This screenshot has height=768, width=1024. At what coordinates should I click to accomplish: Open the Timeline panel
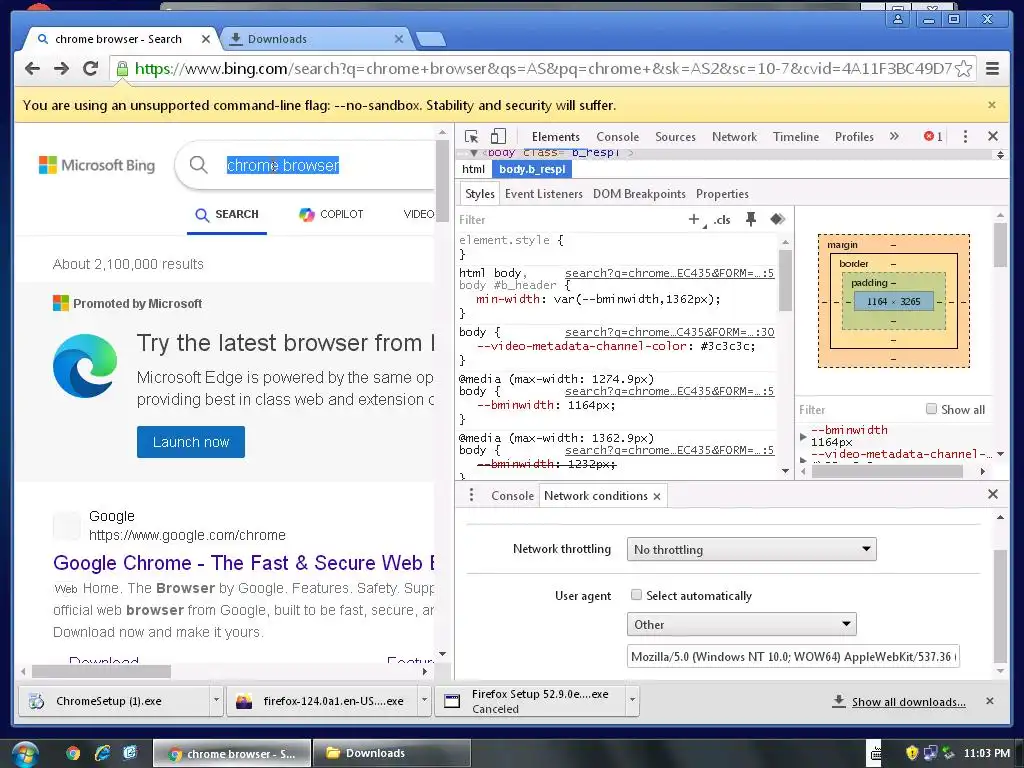point(795,136)
